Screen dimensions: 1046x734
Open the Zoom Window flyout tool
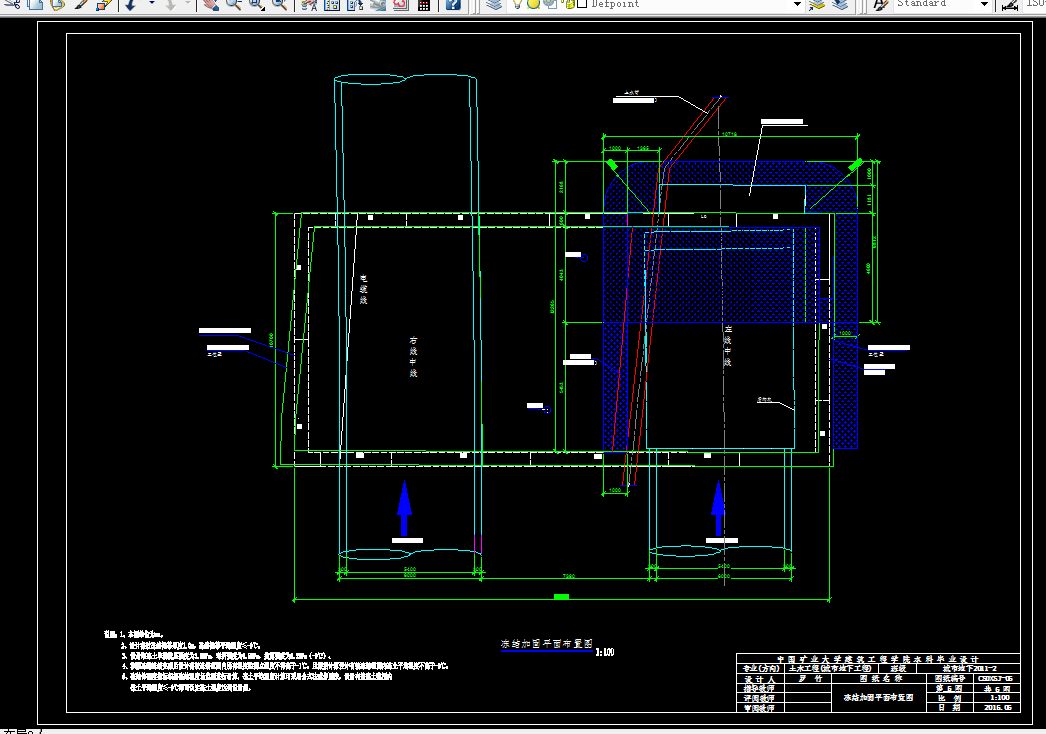tap(257, 4)
